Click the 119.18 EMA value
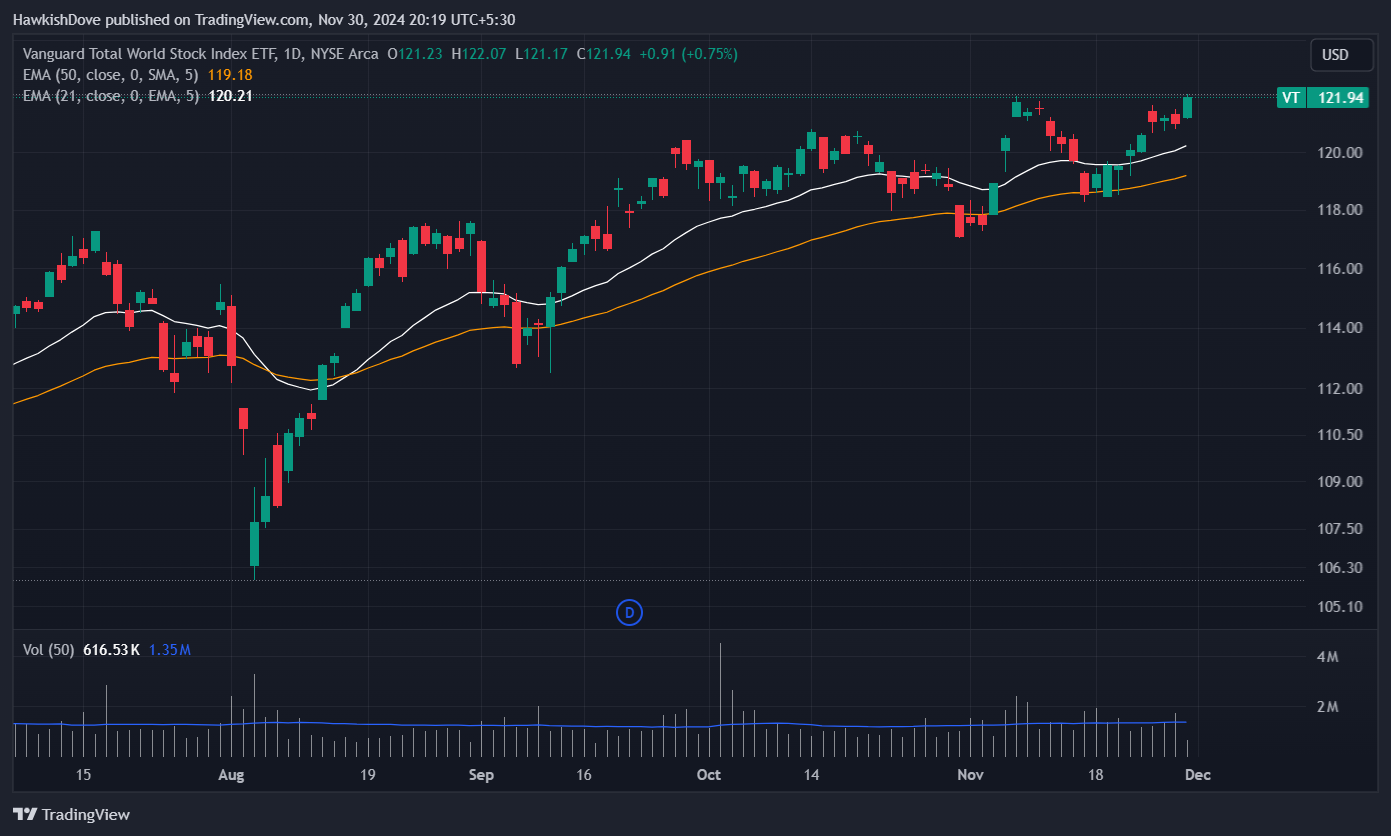1391x836 pixels. pyautogui.click(x=230, y=75)
